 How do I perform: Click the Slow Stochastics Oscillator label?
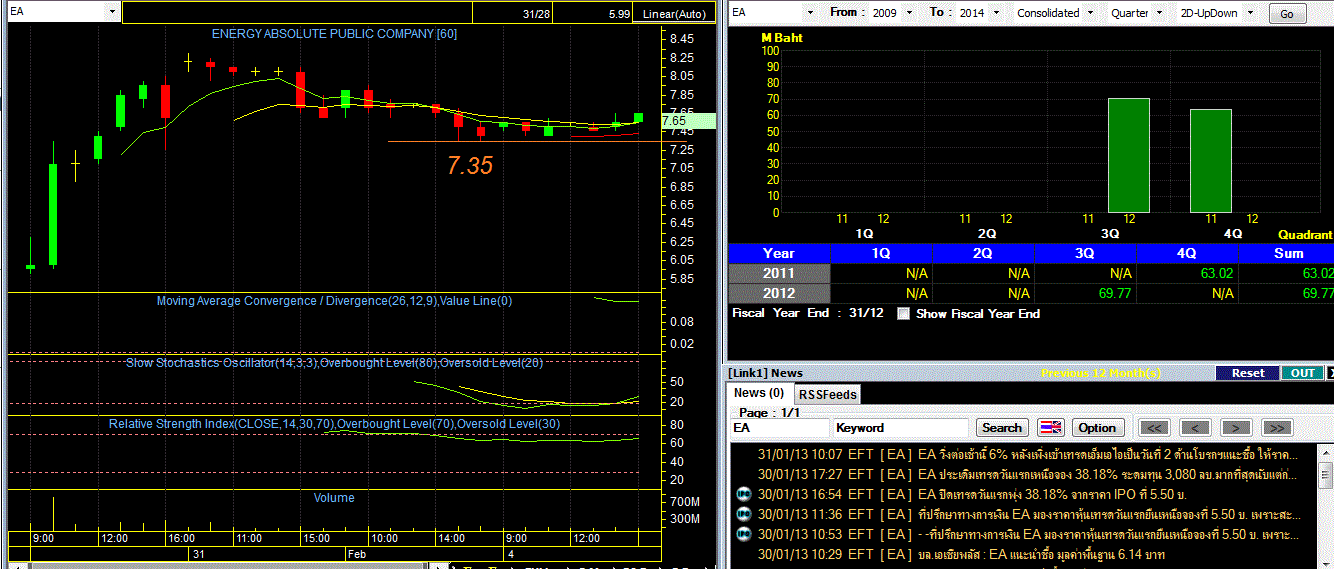pyautogui.click(x=334, y=363)
